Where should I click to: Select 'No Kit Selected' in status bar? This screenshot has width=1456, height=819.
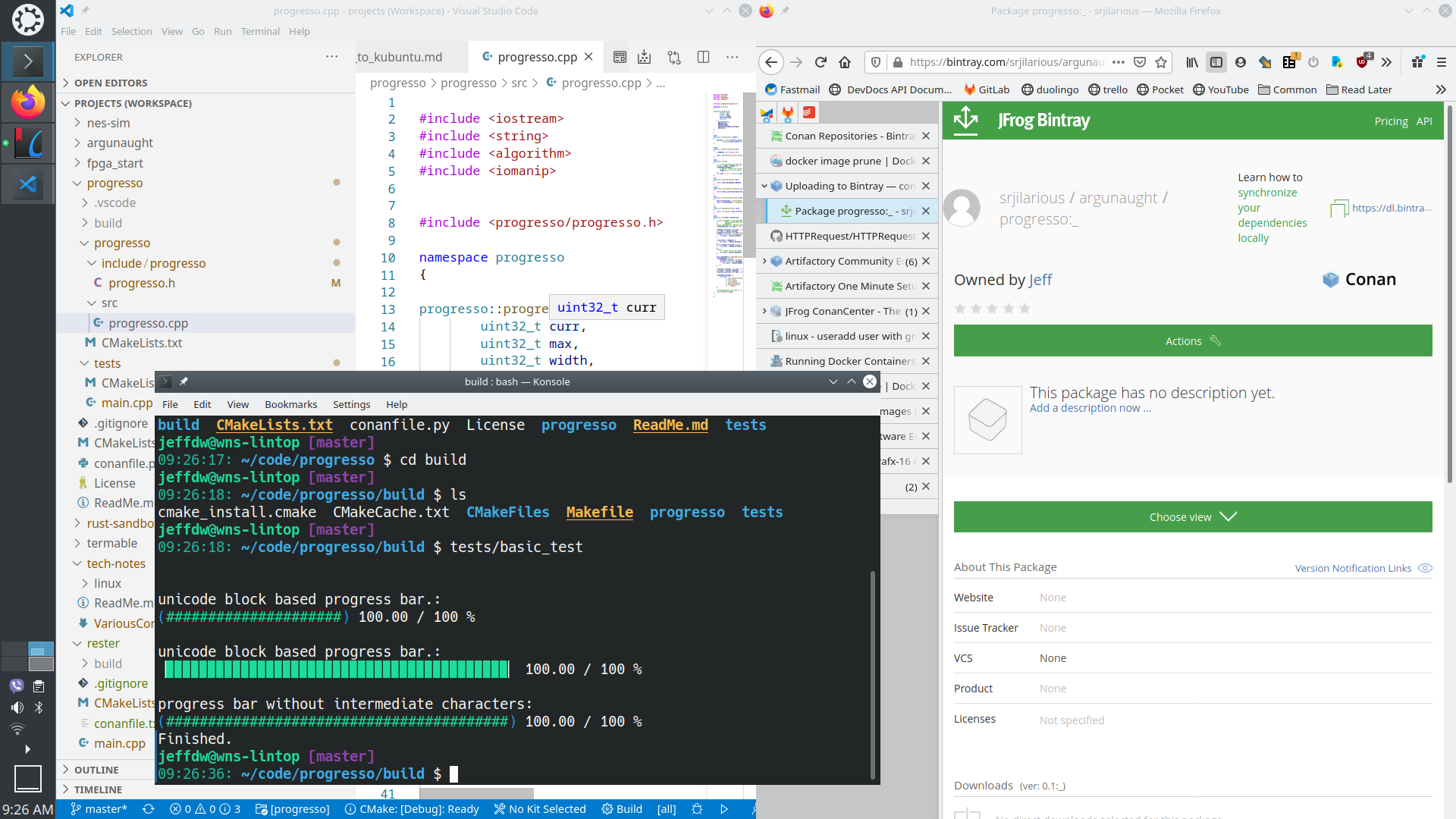tap(540, 809)
